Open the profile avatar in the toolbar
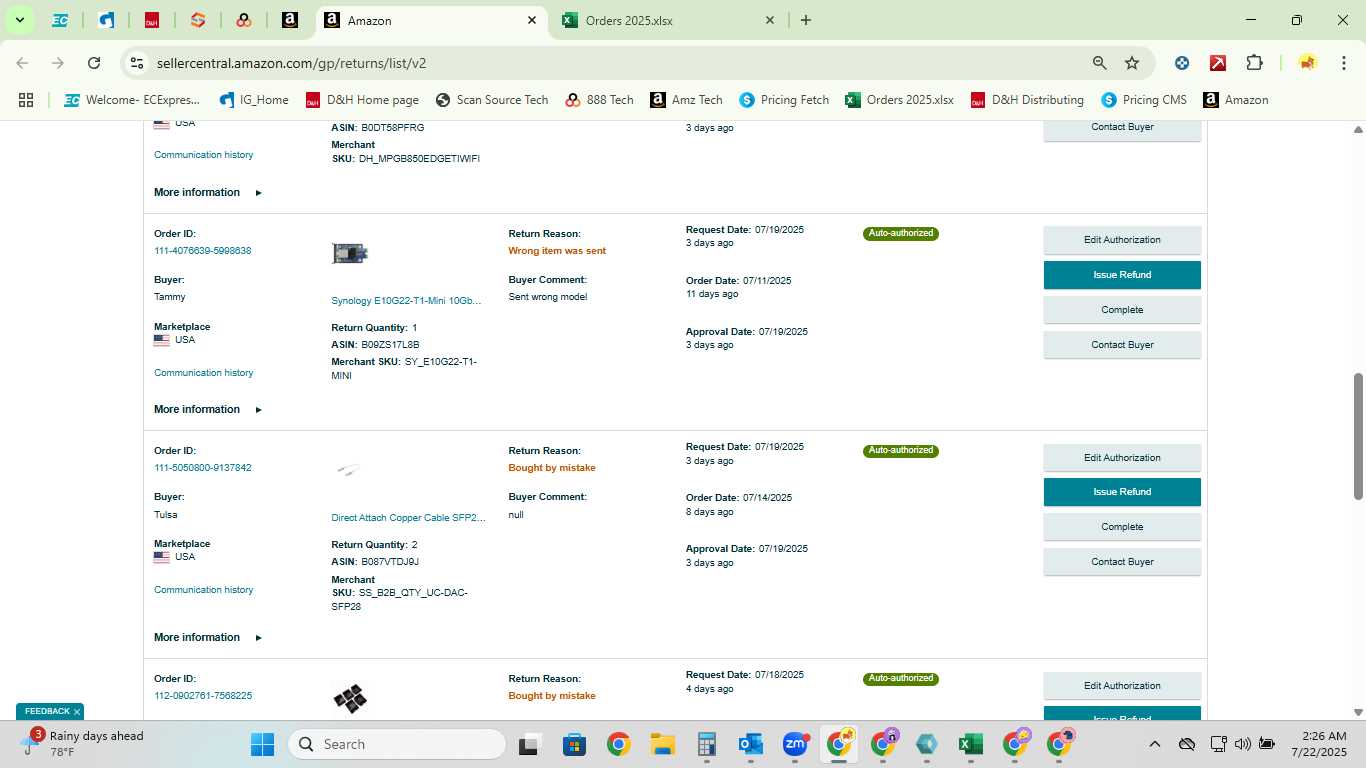Screen dimensions: 1366x768 [x=1307, y=63]
